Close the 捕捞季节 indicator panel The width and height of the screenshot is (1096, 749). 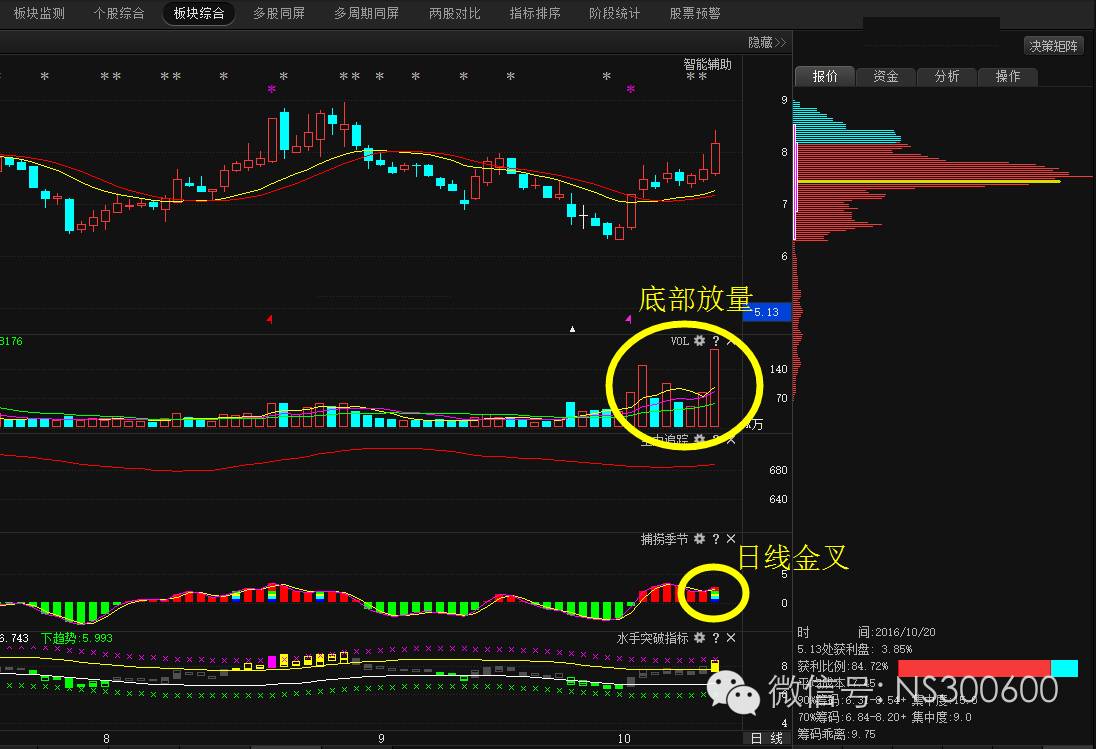(x=731, y=539)
